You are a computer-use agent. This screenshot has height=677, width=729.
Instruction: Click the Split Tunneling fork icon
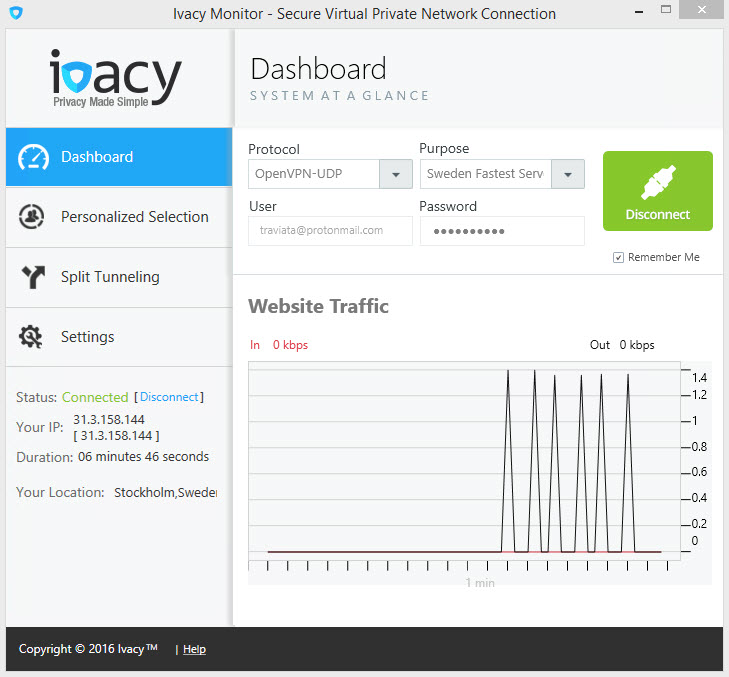pos(33,277)
